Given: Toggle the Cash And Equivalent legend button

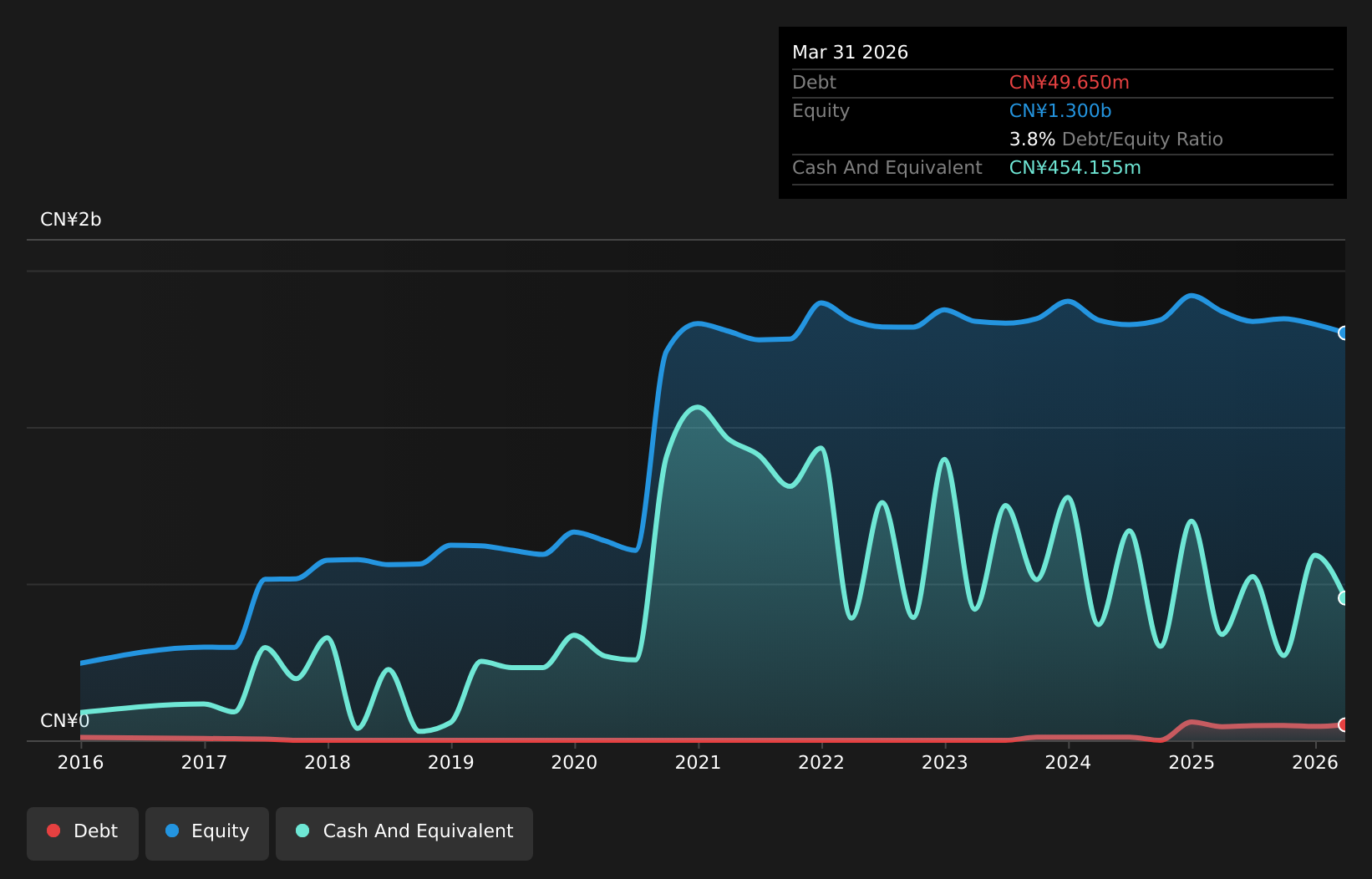Looking at the screenshot, I should point(404,833).
